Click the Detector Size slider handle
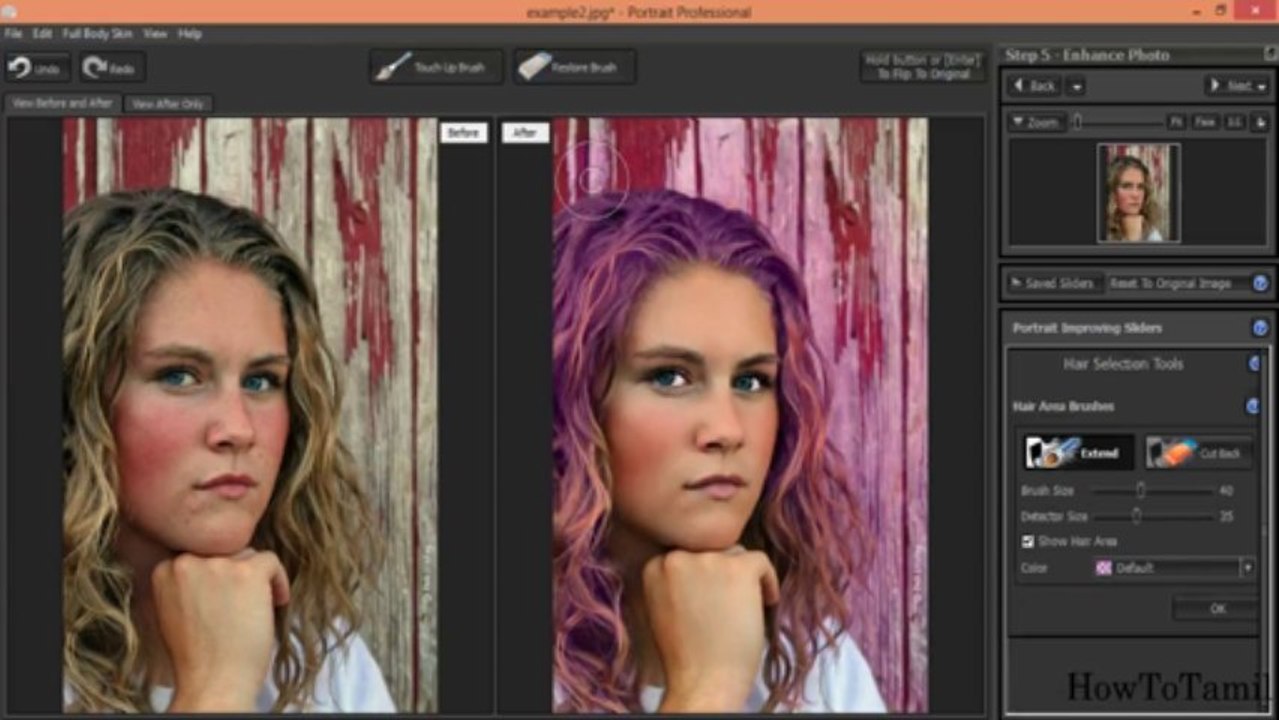Image resolution: width=1279 pixels, height=720 pixels. (x=1136, y=516)
